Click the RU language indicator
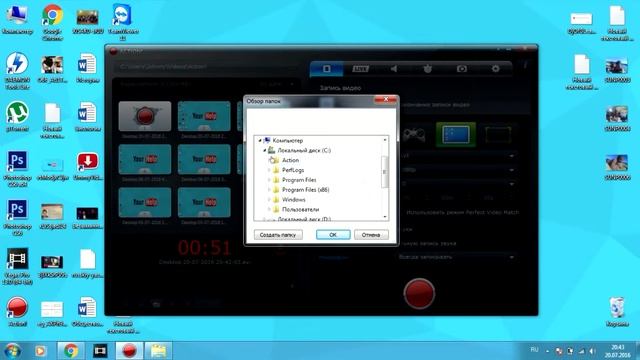640x360 pixels. 534,350
